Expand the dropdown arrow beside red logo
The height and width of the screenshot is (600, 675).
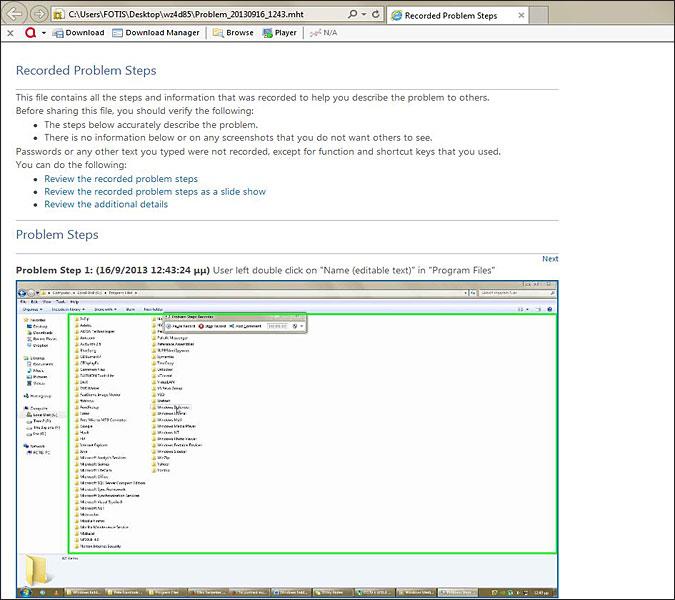44,33
